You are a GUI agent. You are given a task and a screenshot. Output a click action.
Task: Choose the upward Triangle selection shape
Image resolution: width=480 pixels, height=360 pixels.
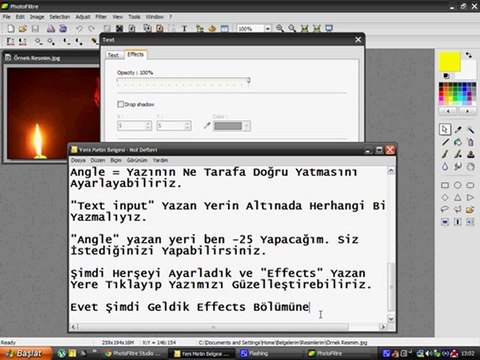click(x=458, y=198)
